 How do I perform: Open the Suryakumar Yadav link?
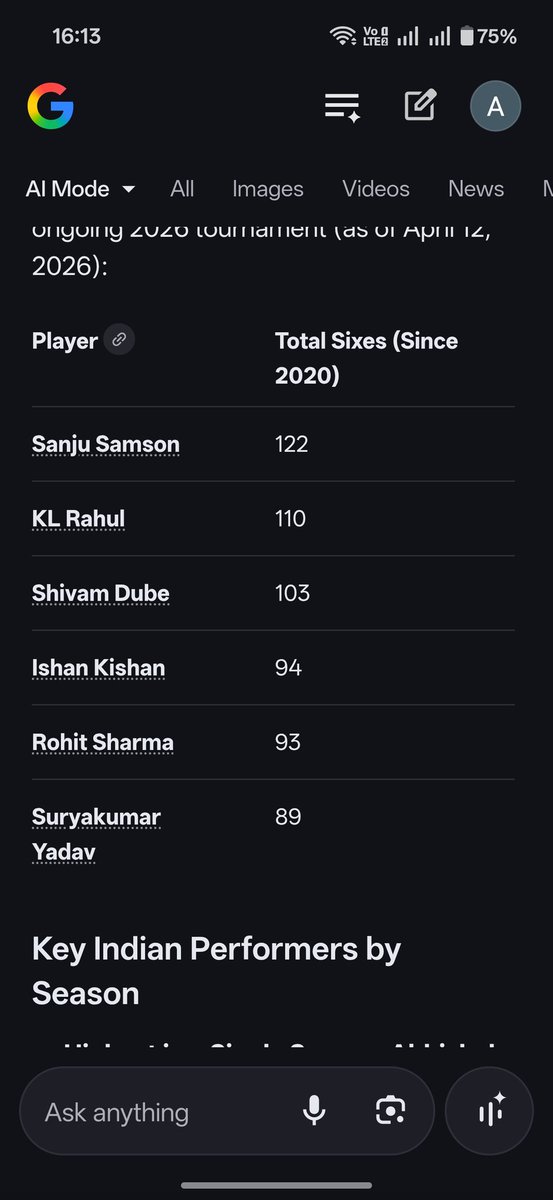pos(96,835)
